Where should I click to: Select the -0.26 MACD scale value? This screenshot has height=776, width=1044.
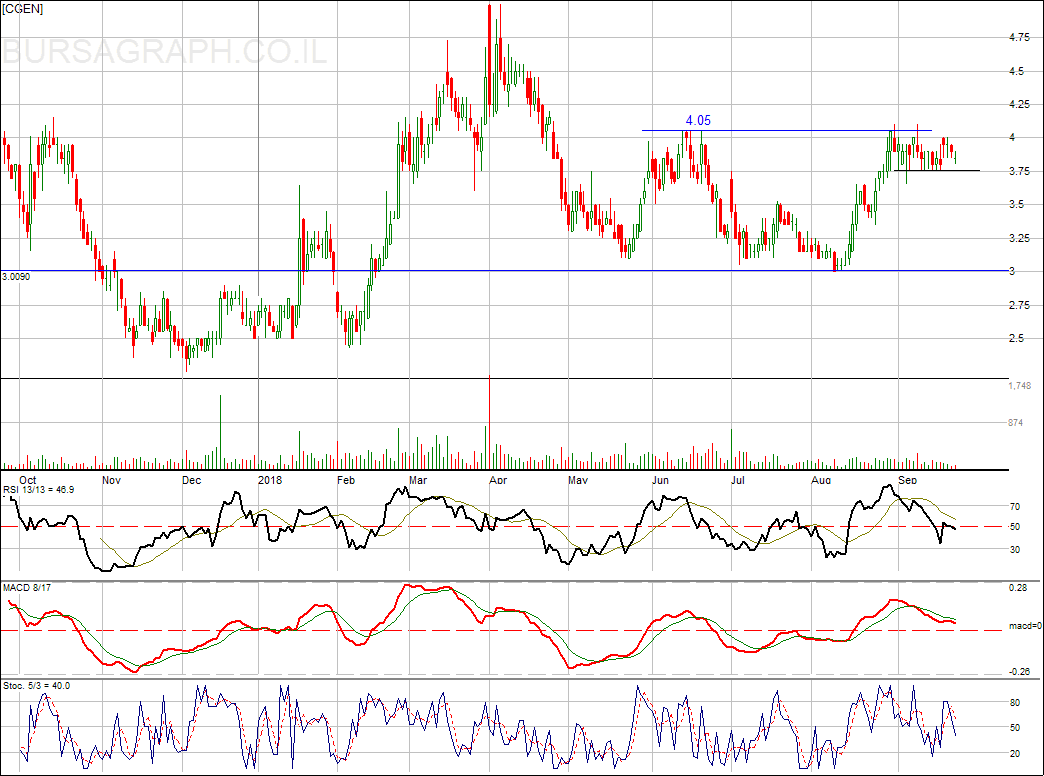(1019, 672)
